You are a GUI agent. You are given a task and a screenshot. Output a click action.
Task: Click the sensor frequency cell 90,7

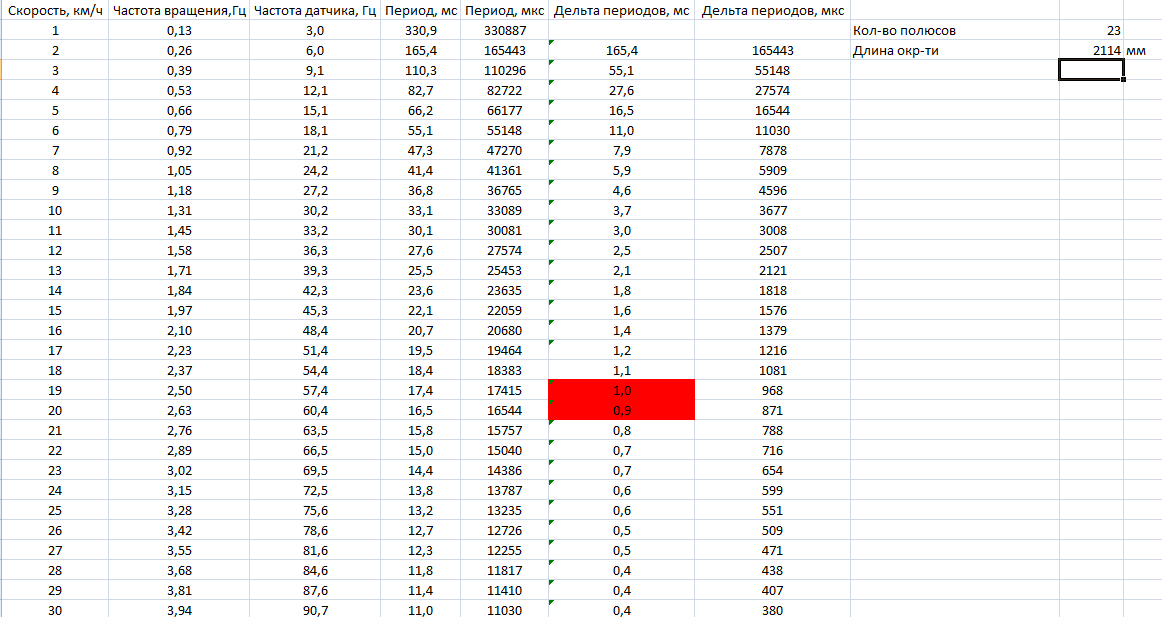click(x=315, y=610)
